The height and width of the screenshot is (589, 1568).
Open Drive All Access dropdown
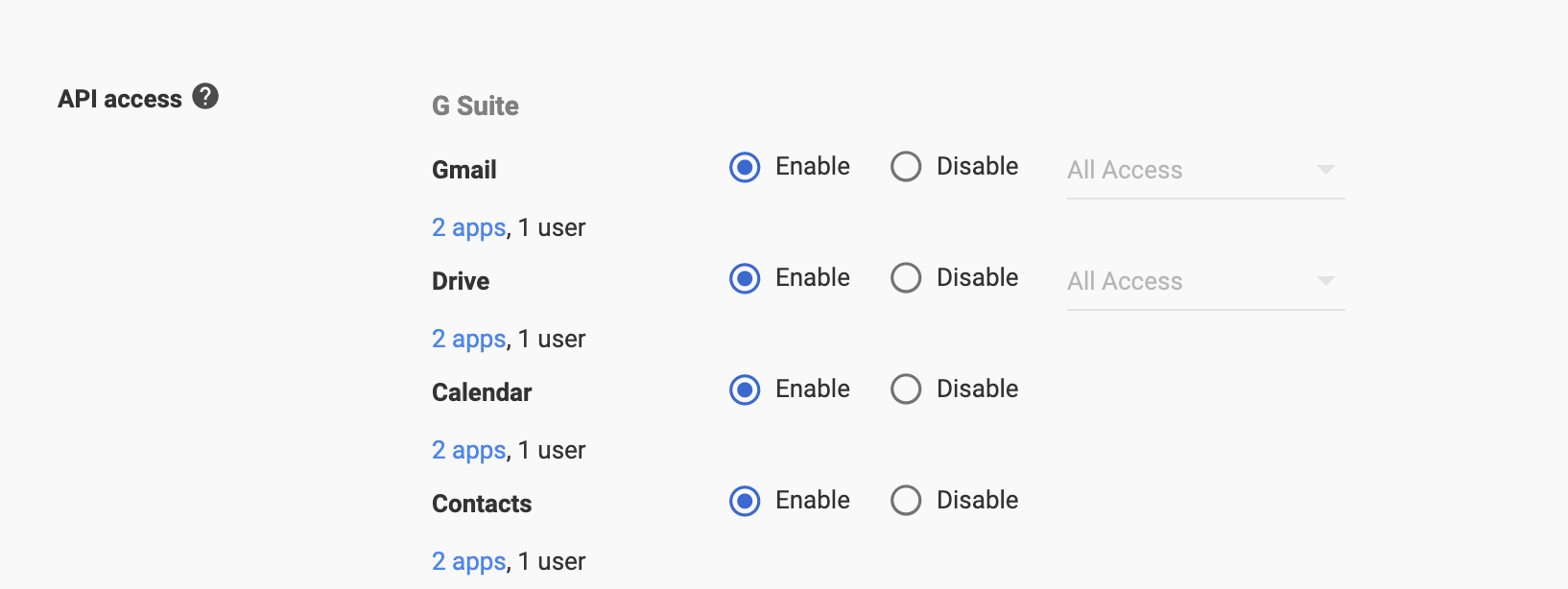tap(1205, 282)
